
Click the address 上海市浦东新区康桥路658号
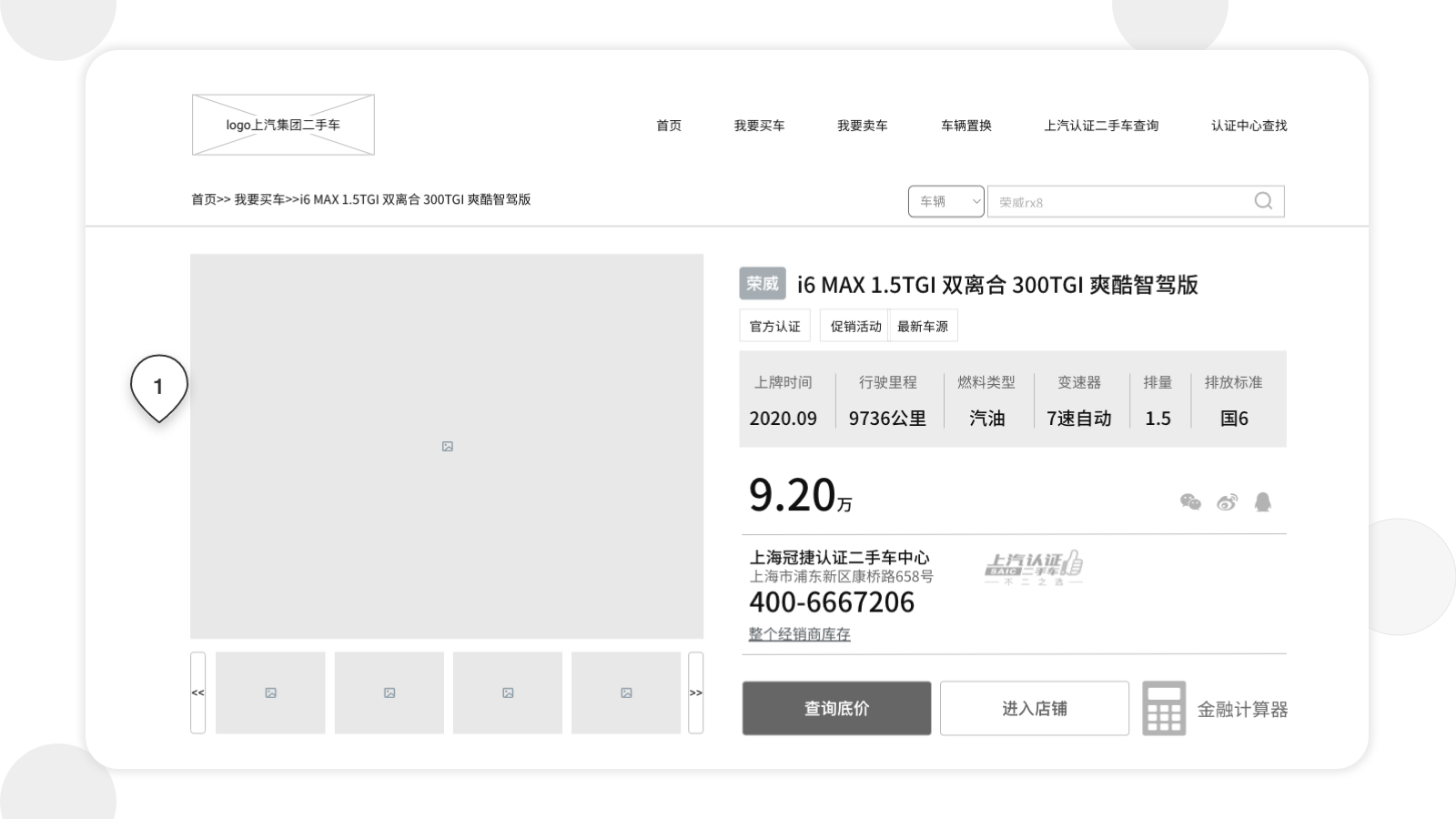tap(842, 576)
